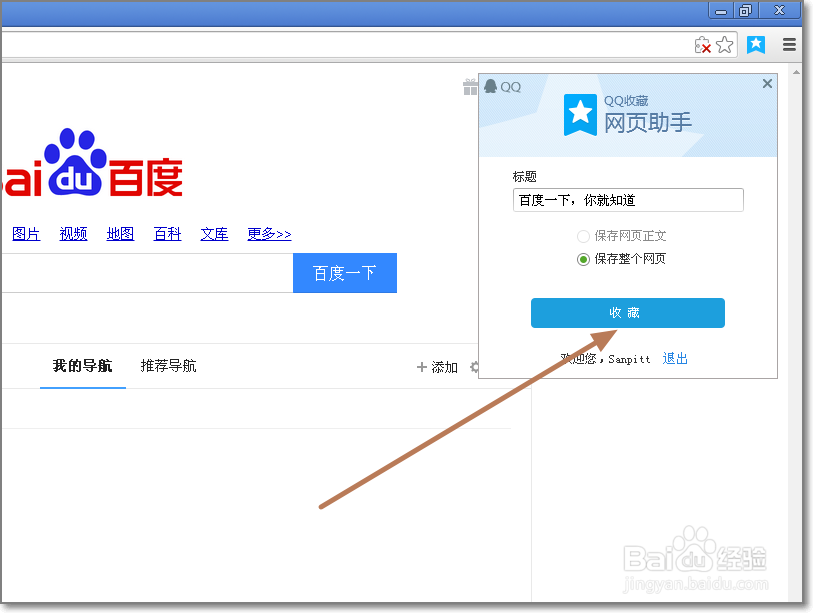Viewport: 813px width, 613px height.
Task: Open the 更多>> link
Action: pyautogui.click(x=269, y=234)
